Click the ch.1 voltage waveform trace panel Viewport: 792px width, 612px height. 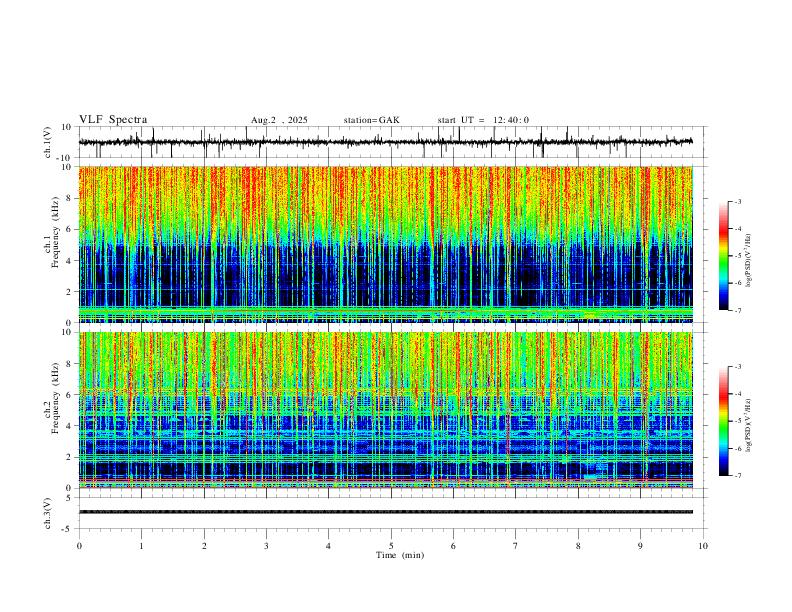(x=393, y=142)
